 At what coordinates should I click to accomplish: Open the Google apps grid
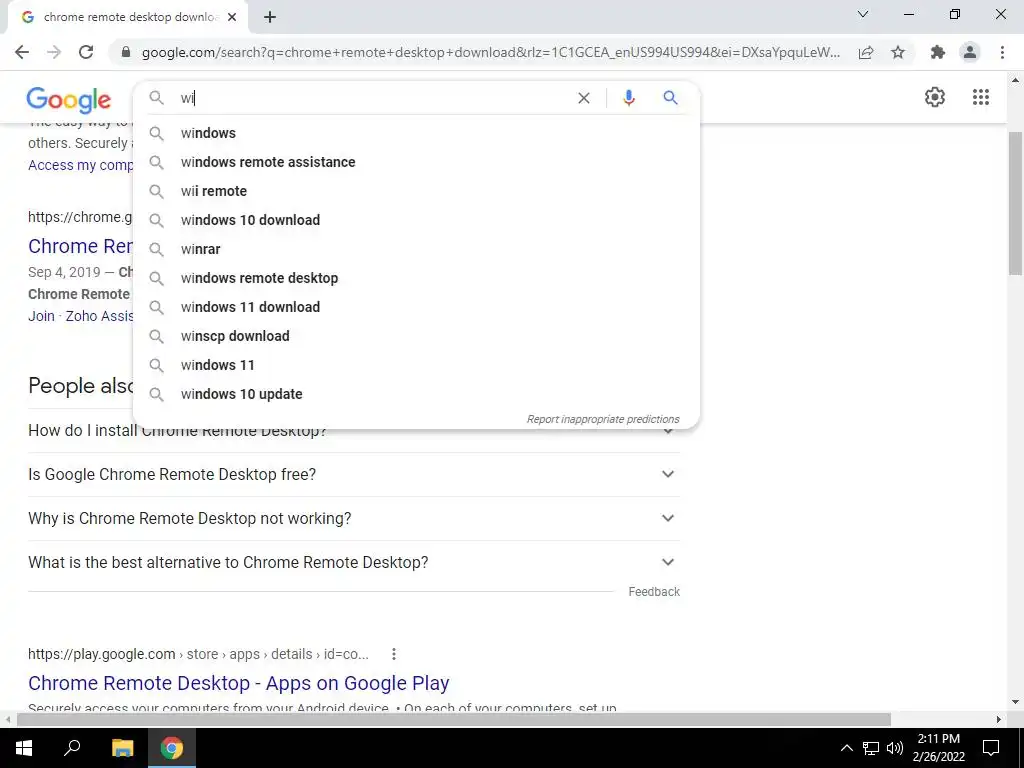pos(980,97)
